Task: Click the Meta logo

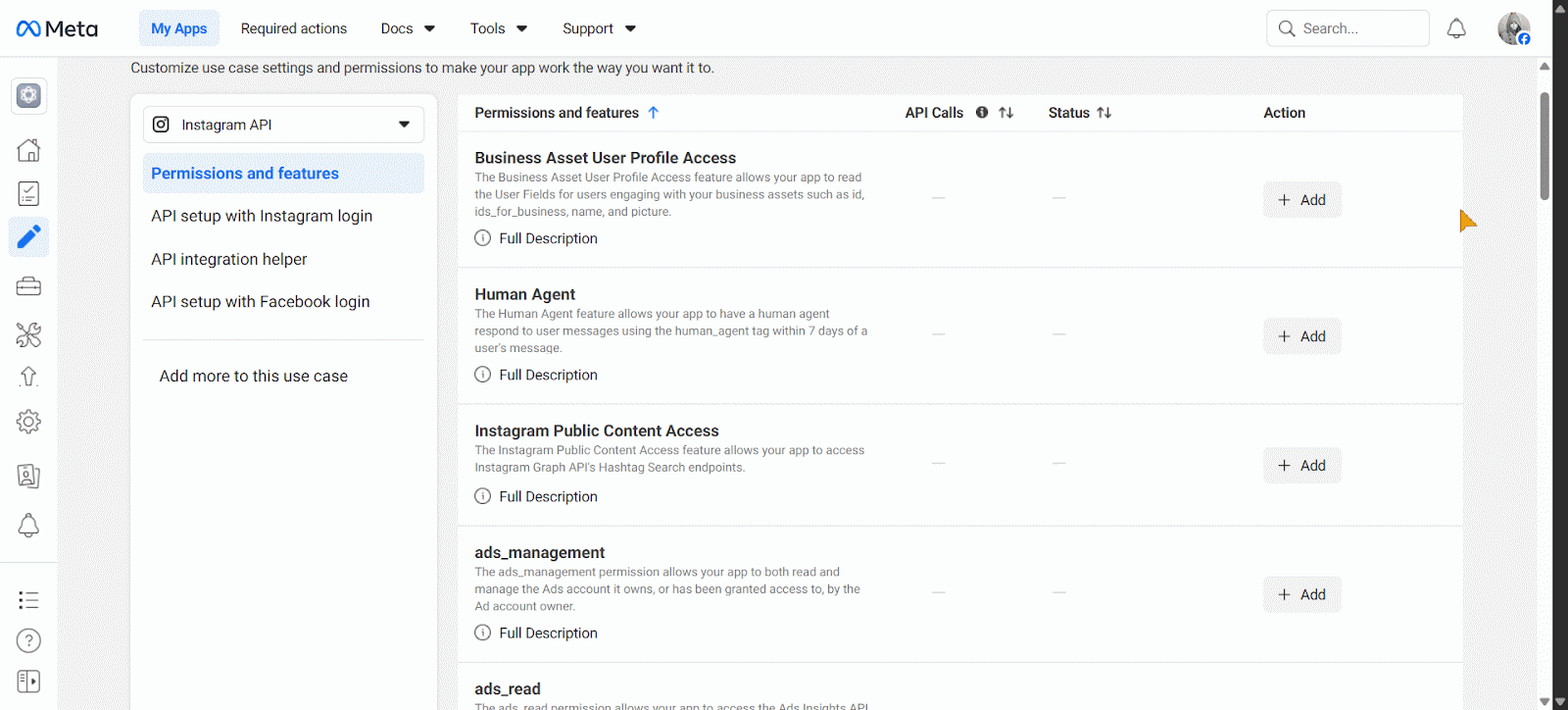Action: pos(57,28)
